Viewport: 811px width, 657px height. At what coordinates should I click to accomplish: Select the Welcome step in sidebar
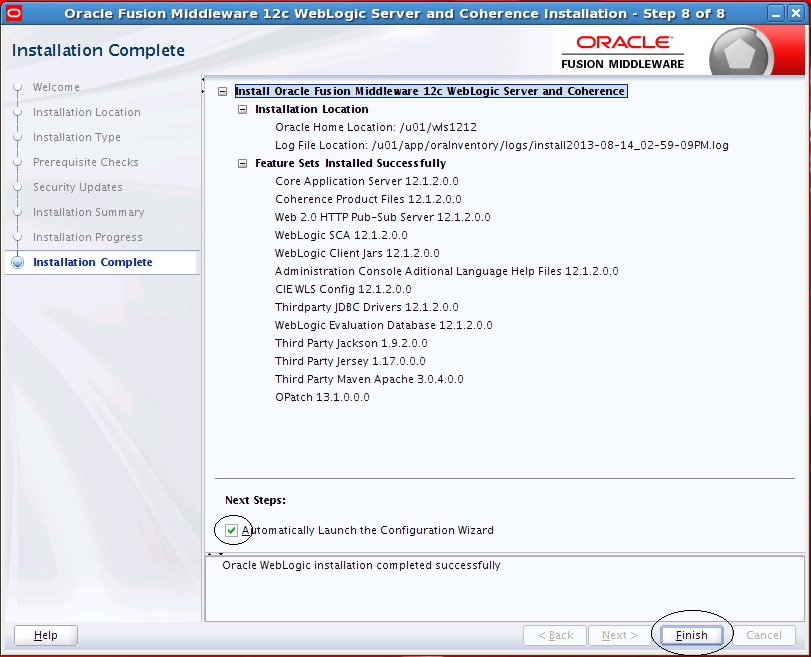click(56, 87)
